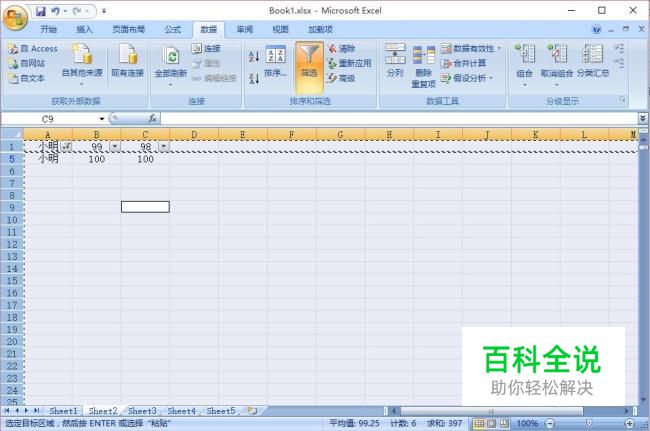Switch to the 插入 (Insert) tab
650x431 pixels.
[84, 29]
